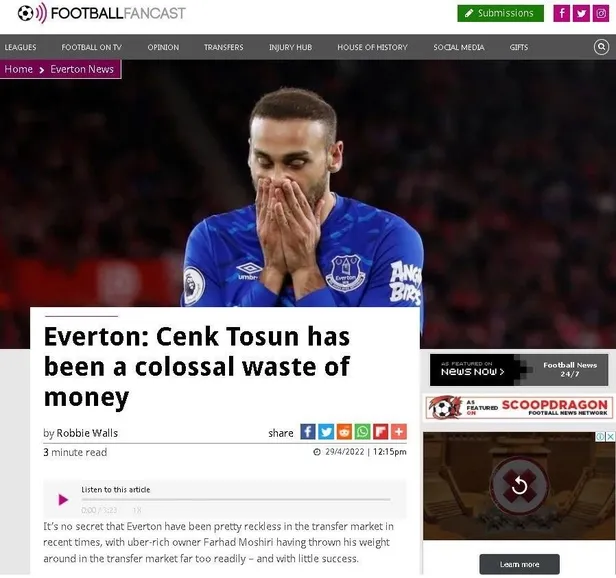Click the audio progress bar

[235, 499]
